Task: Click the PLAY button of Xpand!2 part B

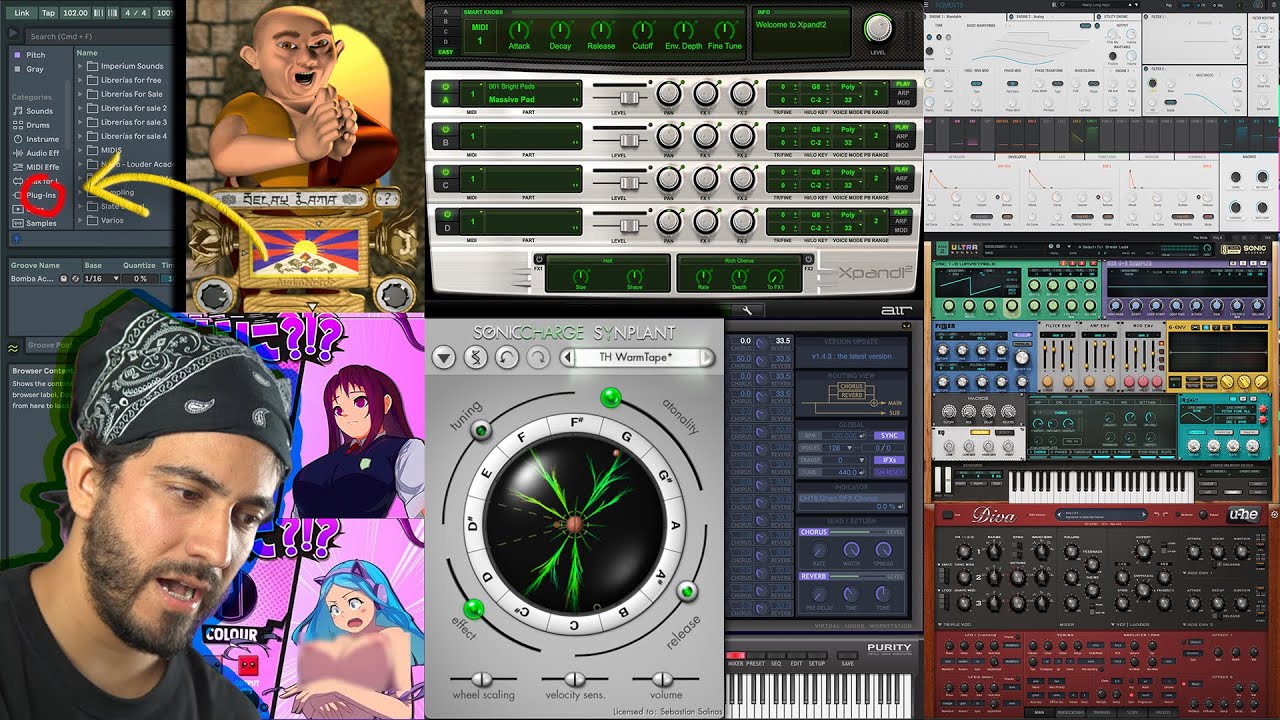Action: (x=903, y=127)
